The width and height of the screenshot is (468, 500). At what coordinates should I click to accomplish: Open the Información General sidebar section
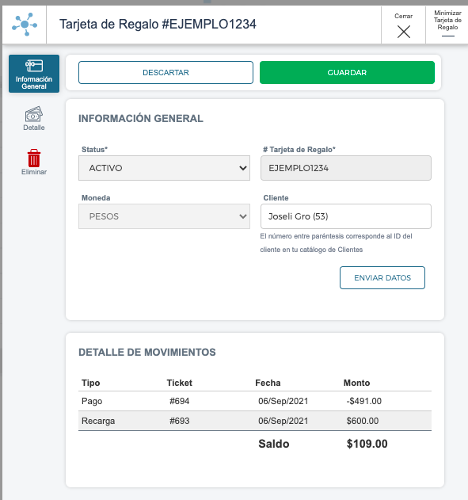coord(34,74)
